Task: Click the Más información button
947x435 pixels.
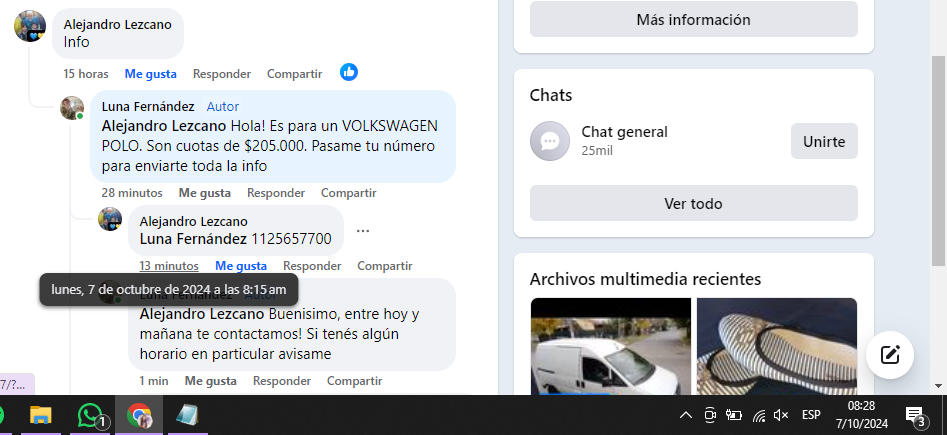Action: 693,19
